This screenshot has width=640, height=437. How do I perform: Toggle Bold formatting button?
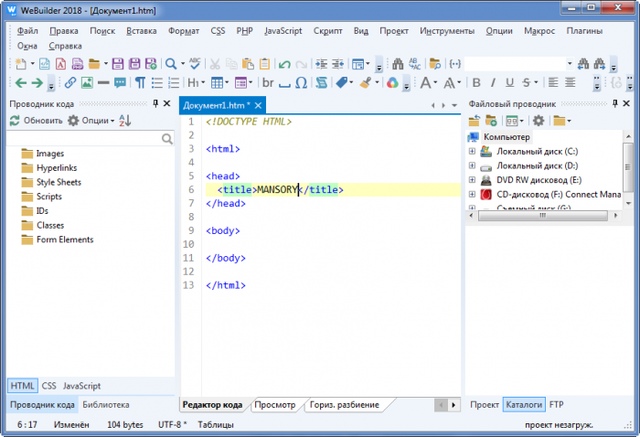point(477,82)
